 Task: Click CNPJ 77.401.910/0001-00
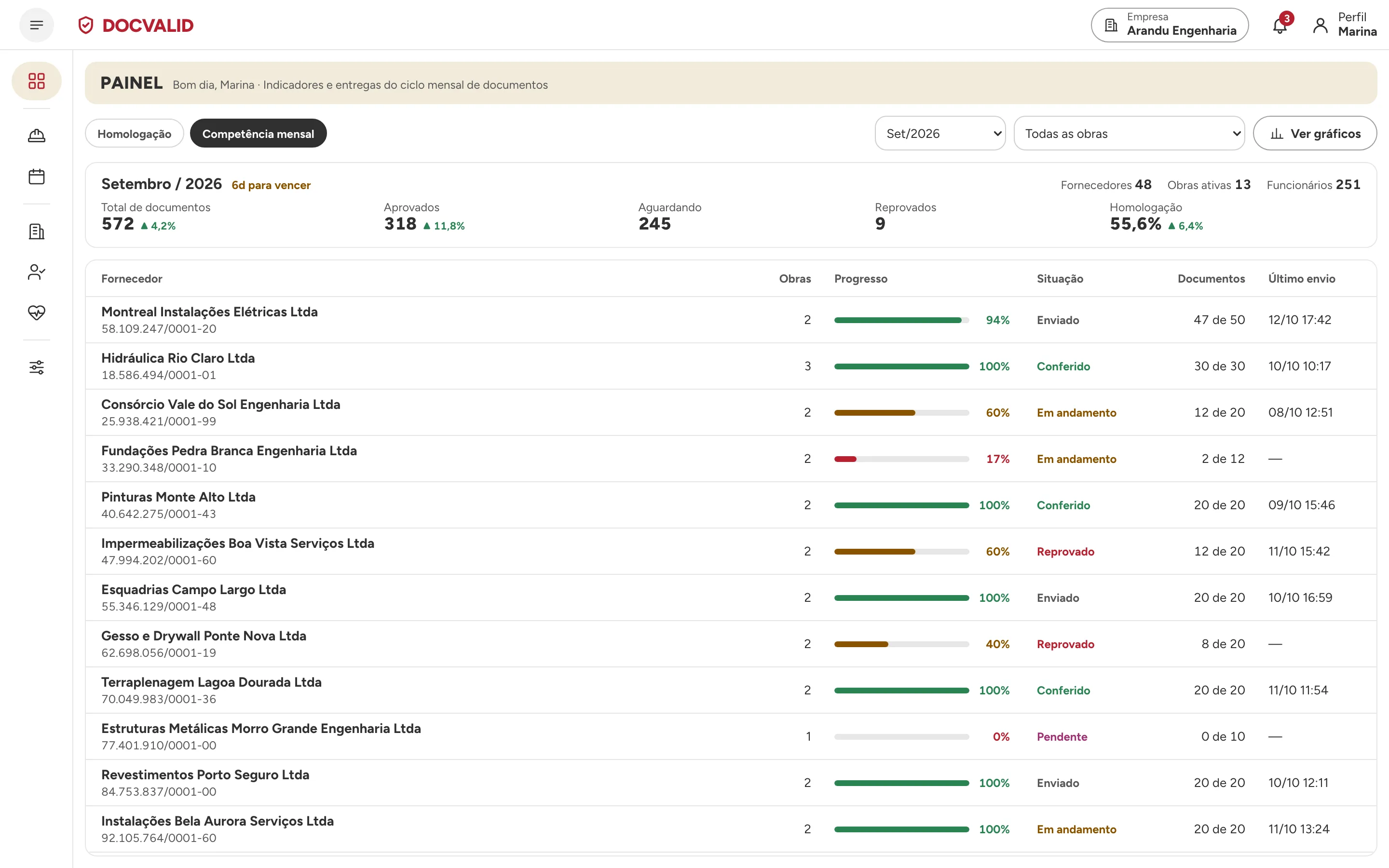click(159, 746)
